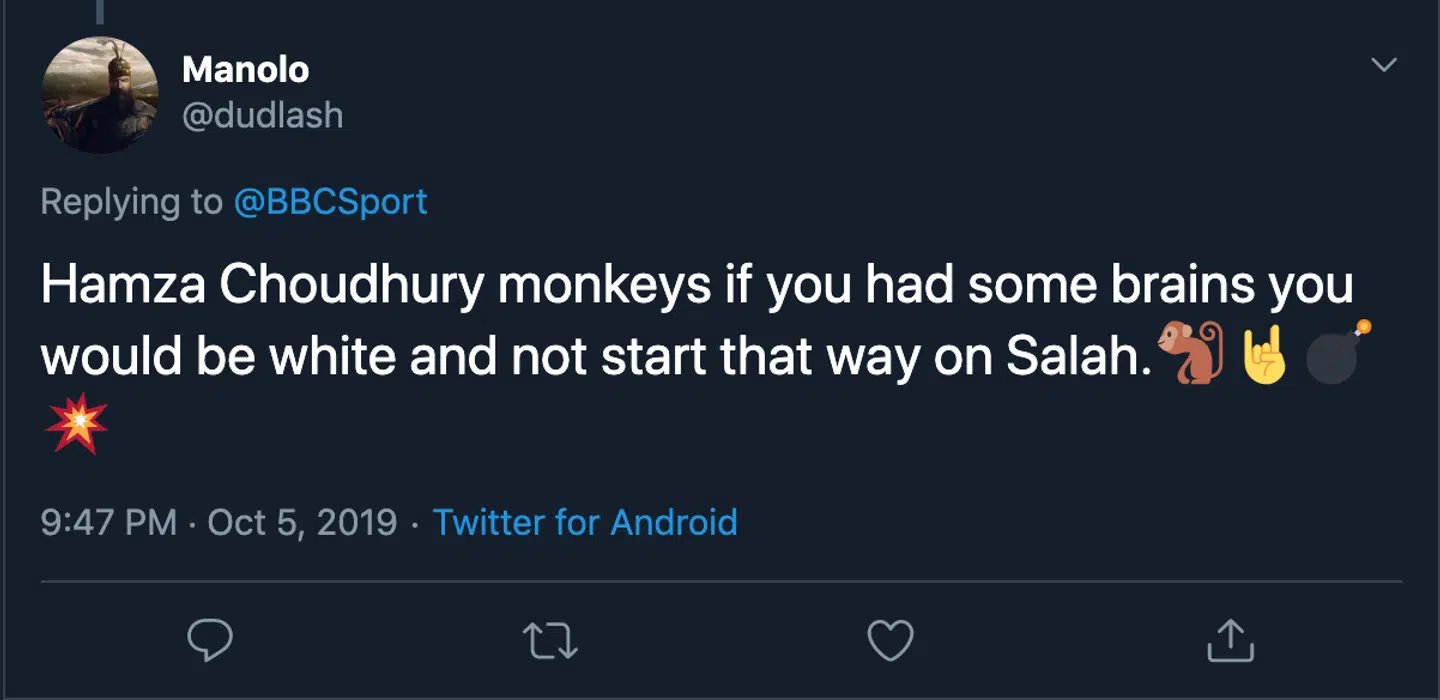The width and height of the screenshot is (1440, 700).
Task: Click the Oct 5, 2019 date
Action: tap(302, 522)
